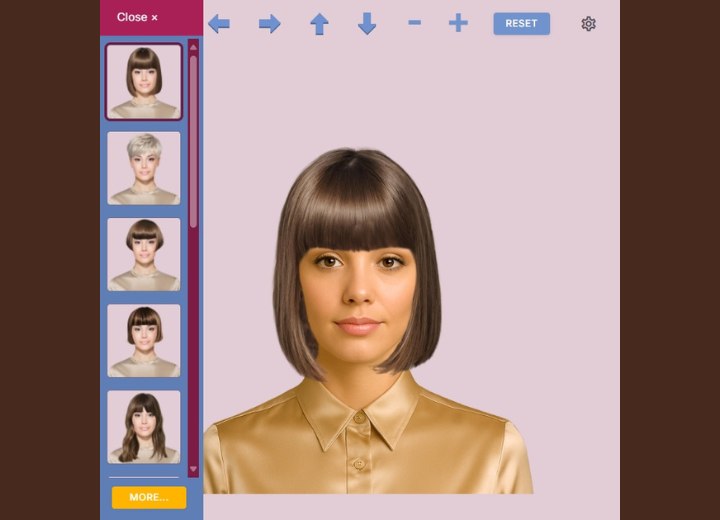Choose the long wavy hair with bangs thumbnail
Viewport: 720px width, 520px height.
point(144,427)
